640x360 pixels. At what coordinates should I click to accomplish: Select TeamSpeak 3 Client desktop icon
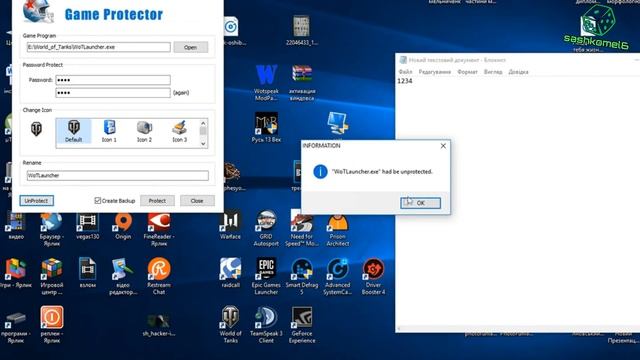coord(266,324)
